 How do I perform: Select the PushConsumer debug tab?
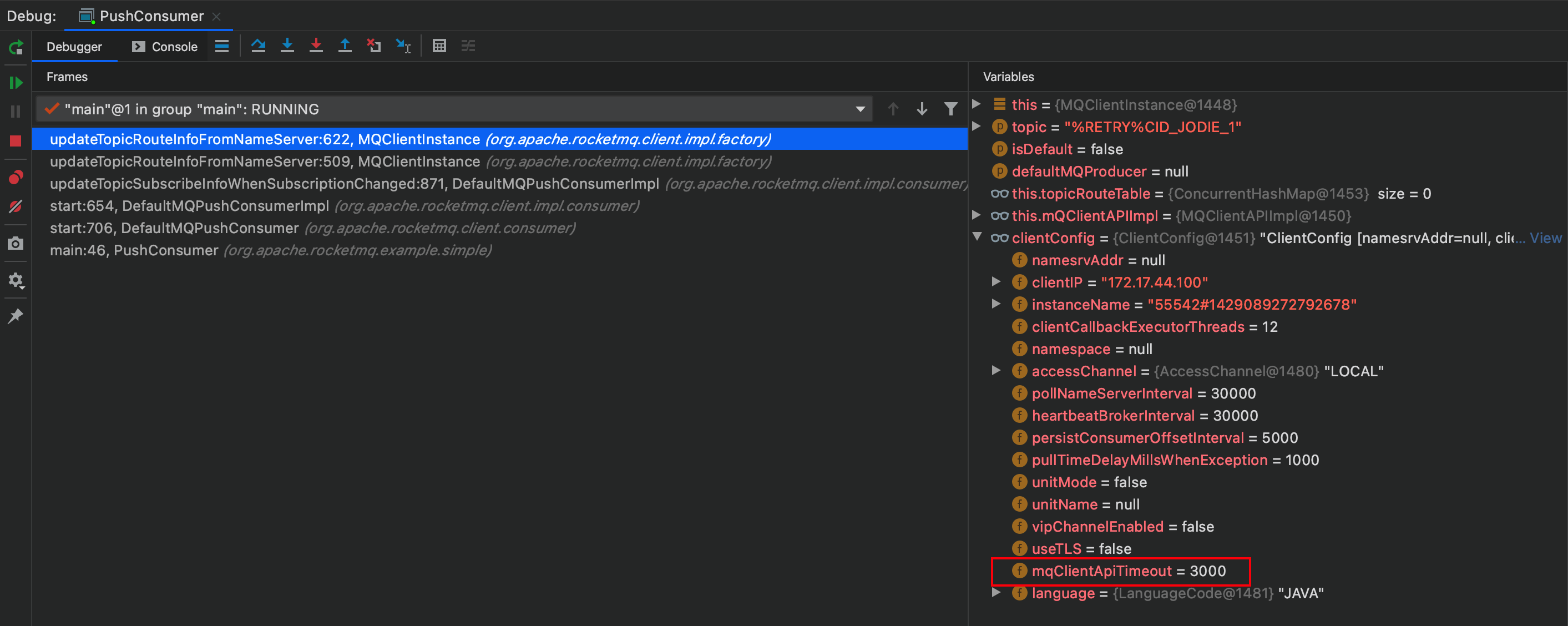click(149, 16)
